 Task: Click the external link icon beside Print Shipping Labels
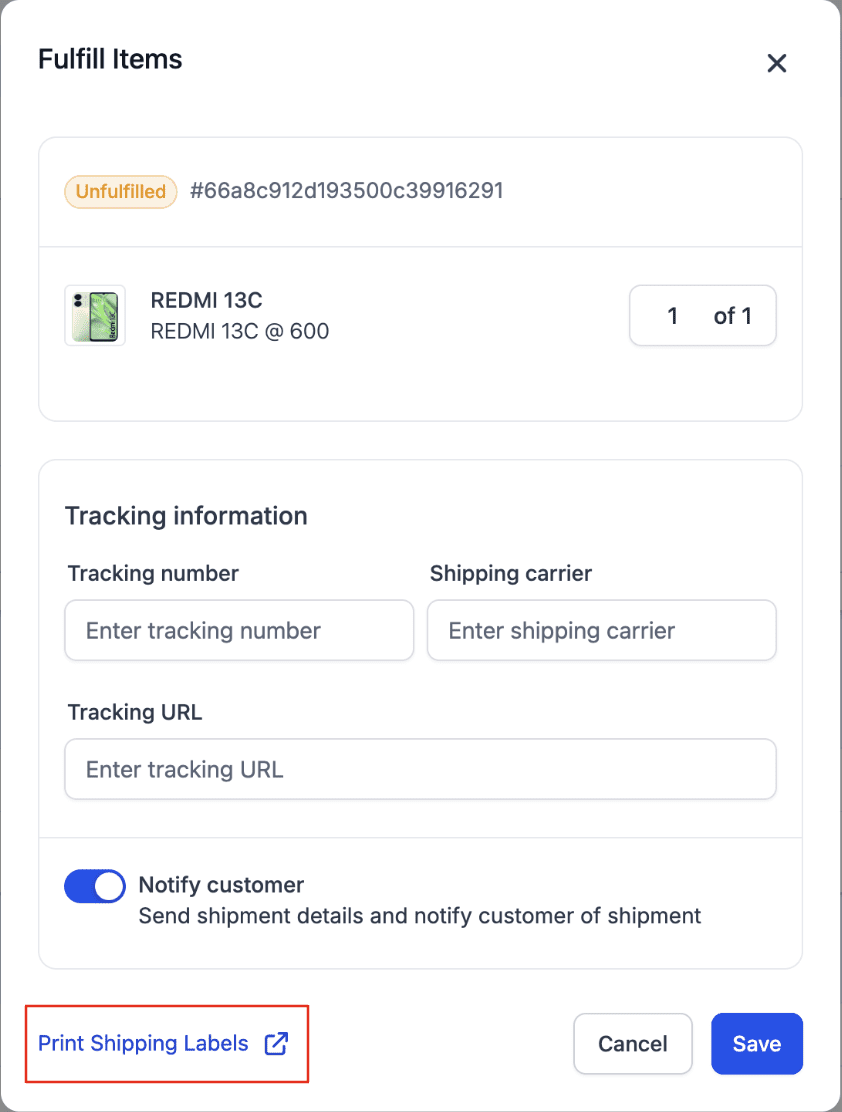pyautogui.click(x=276, y=1043)
